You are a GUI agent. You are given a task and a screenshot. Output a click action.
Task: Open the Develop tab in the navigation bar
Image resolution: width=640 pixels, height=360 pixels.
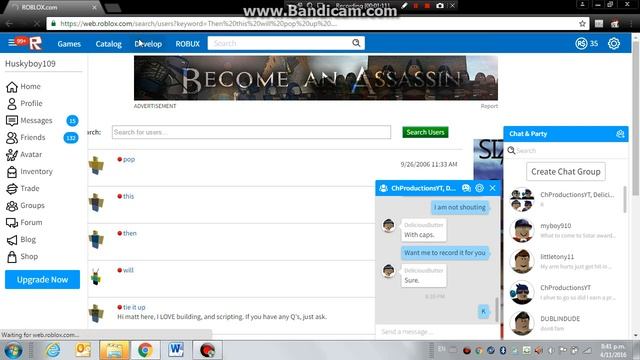pos(148,44)
